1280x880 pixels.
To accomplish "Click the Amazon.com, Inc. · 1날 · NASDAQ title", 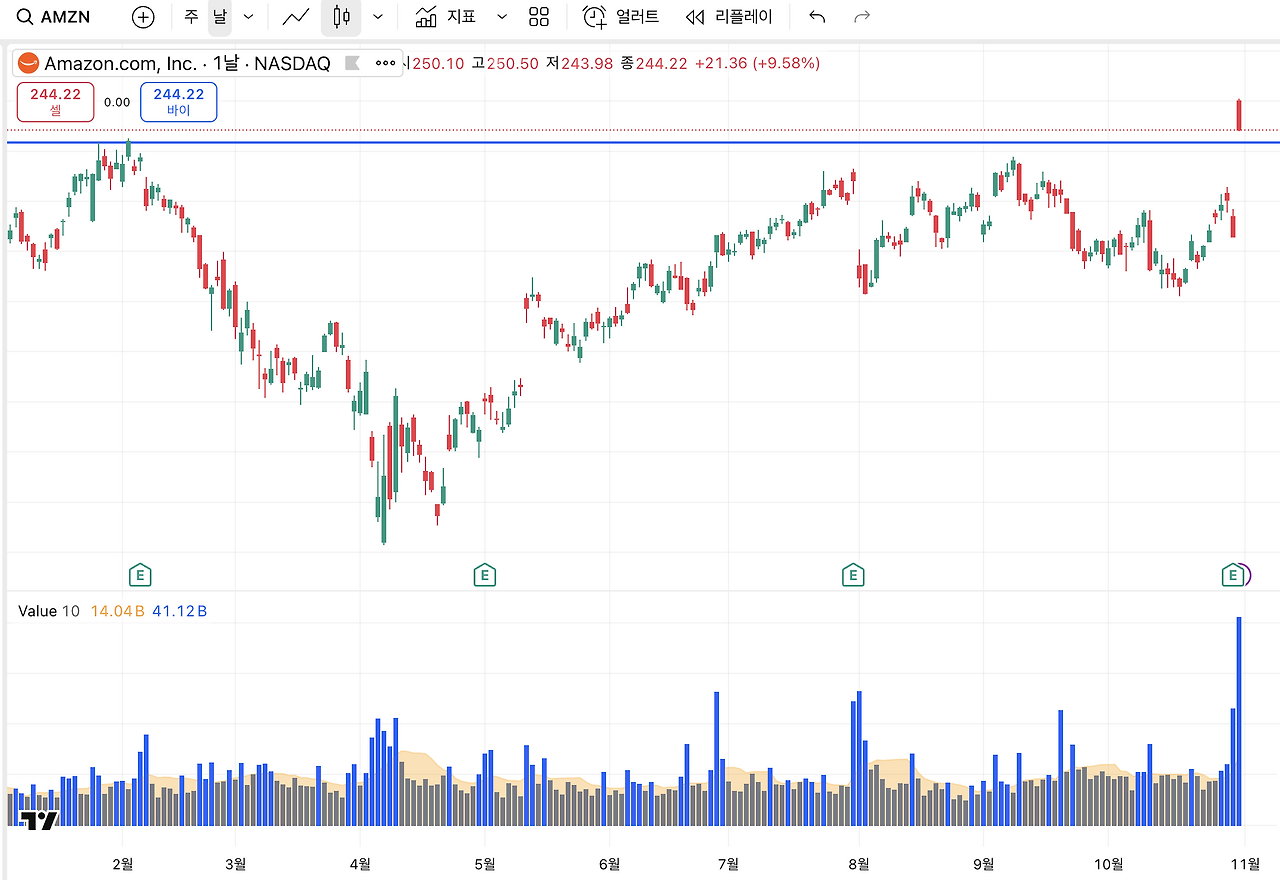I will point(187,63).
